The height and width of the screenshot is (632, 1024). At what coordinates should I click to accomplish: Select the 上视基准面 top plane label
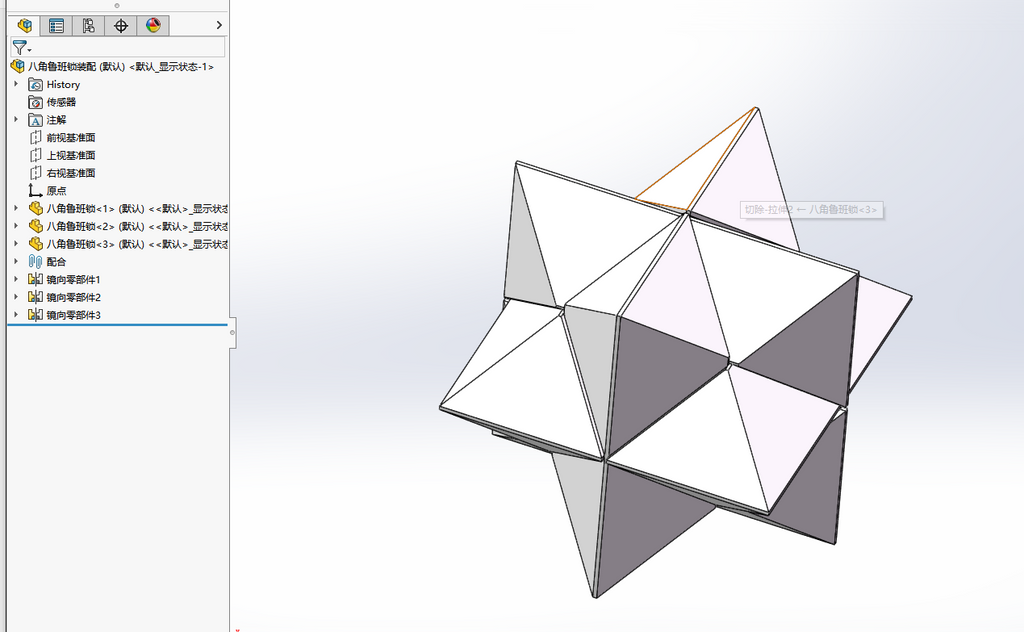point(71,155)
